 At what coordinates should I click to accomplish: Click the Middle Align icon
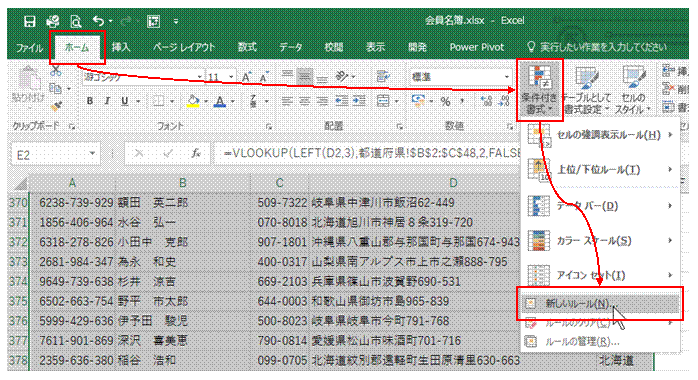304,77
